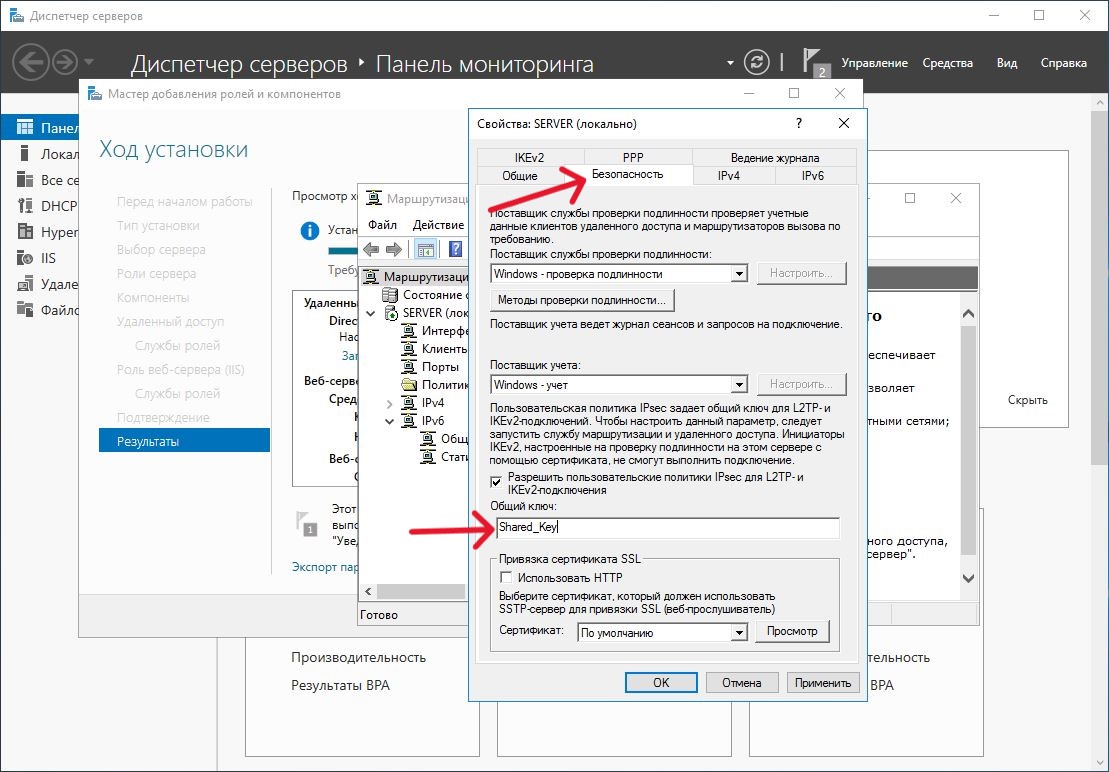The height and width of the screenshot is (772, 1109).
Task: Enable the Использовать HTTP checkbox
Action: click(506, 578)
